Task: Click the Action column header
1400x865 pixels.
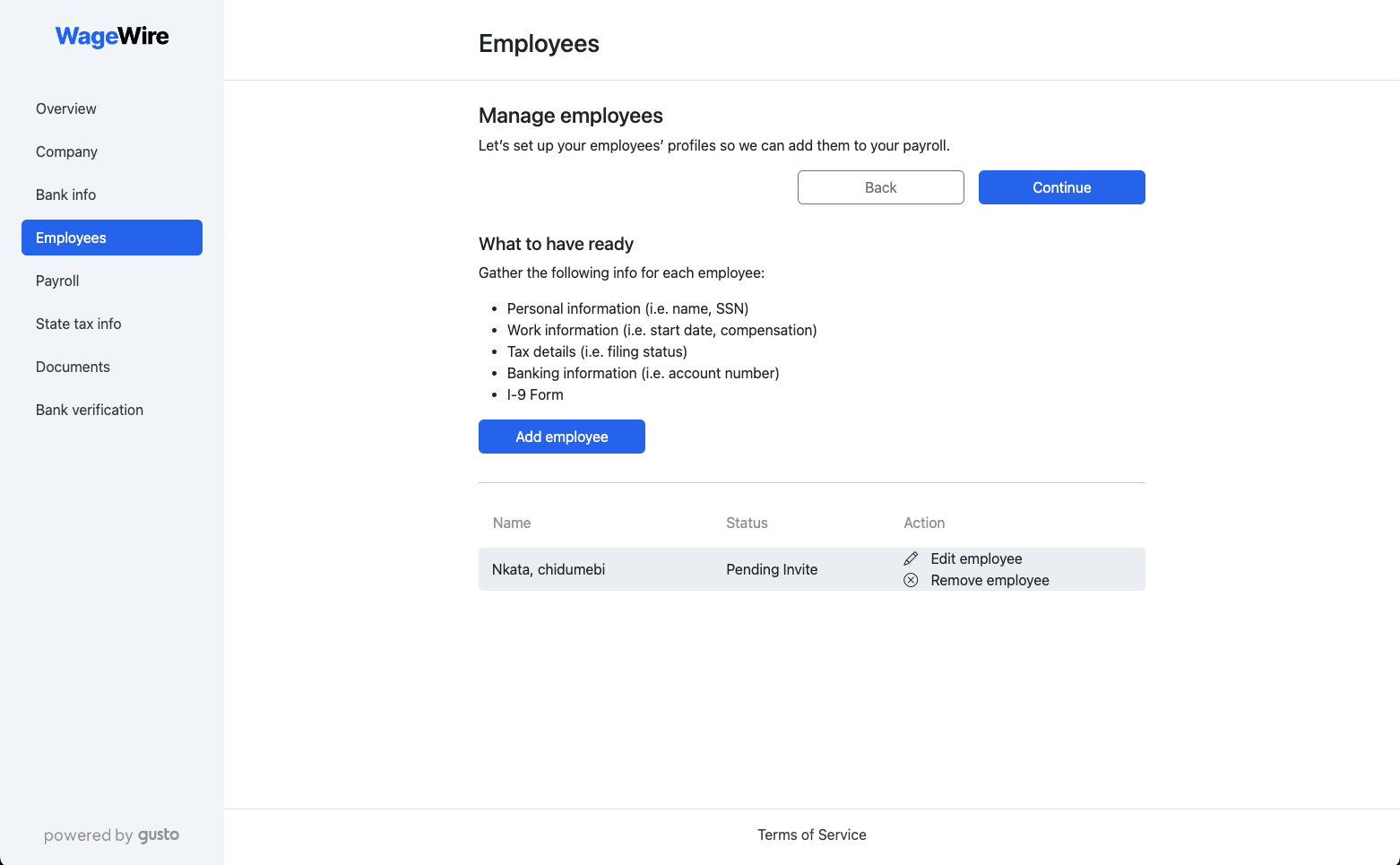Action: (x=924, y=523)
